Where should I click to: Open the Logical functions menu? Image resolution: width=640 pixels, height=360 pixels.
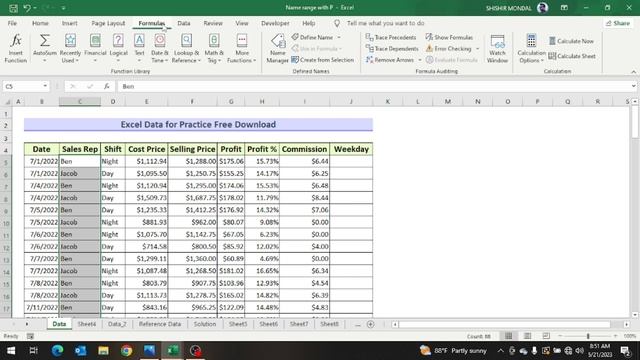point(118,48)
